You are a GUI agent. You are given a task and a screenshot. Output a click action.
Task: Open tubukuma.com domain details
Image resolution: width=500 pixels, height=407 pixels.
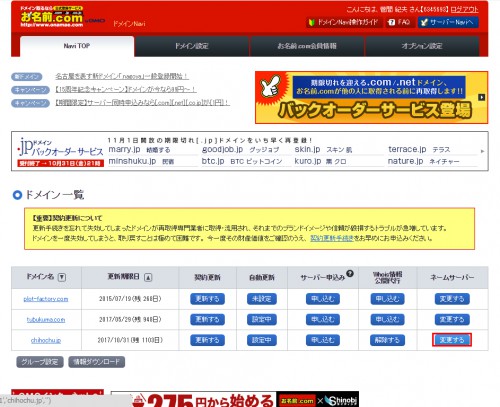coord(46,320)
